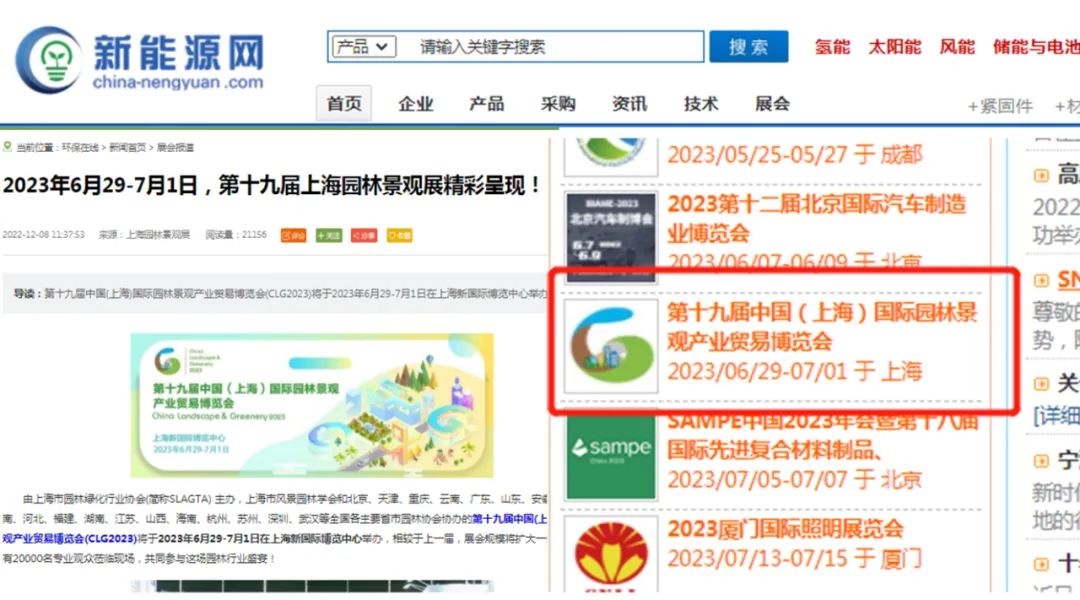Open the 风能 hot link

click(957, 47)
